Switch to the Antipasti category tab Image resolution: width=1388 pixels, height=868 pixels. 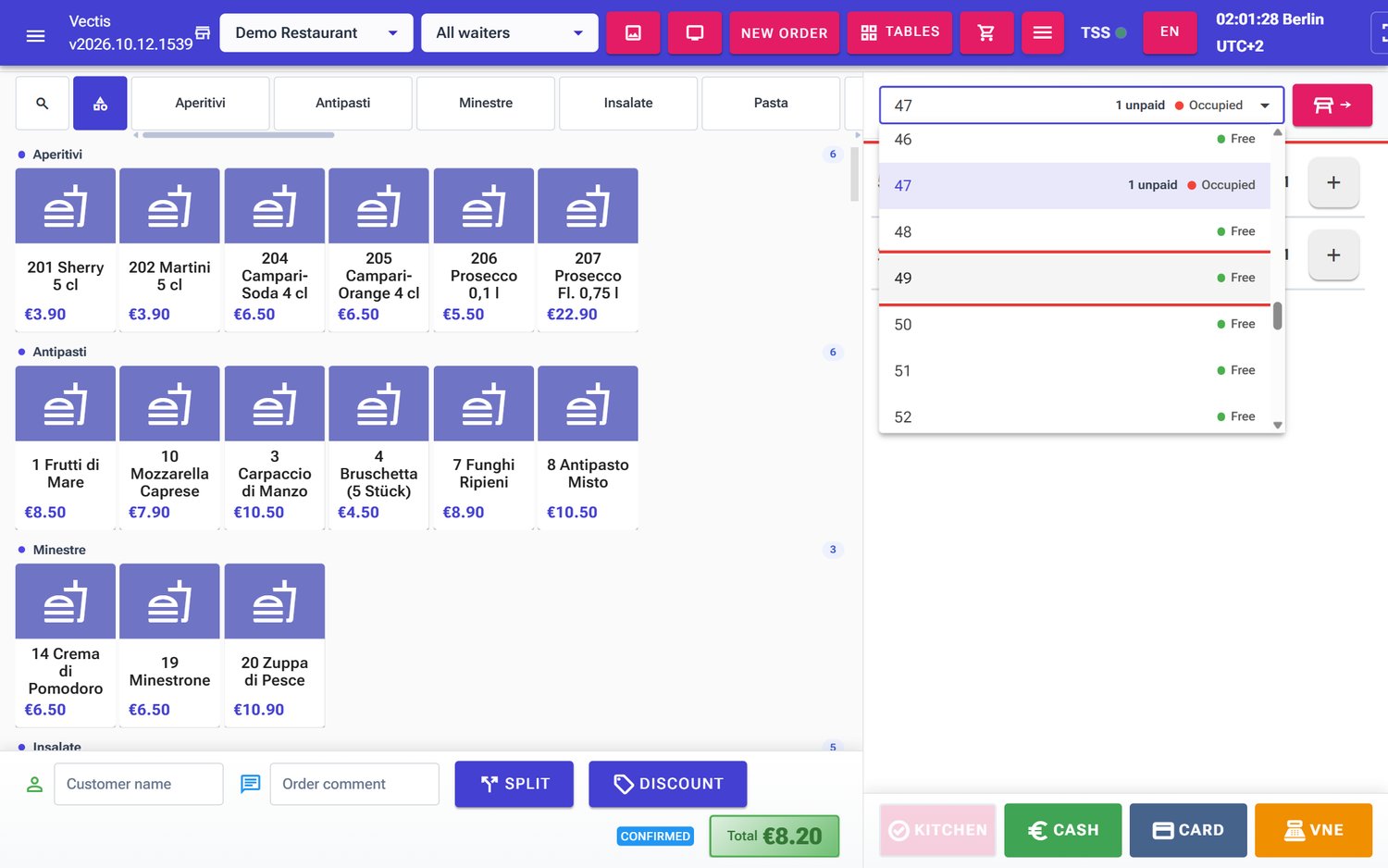(343, 104)
